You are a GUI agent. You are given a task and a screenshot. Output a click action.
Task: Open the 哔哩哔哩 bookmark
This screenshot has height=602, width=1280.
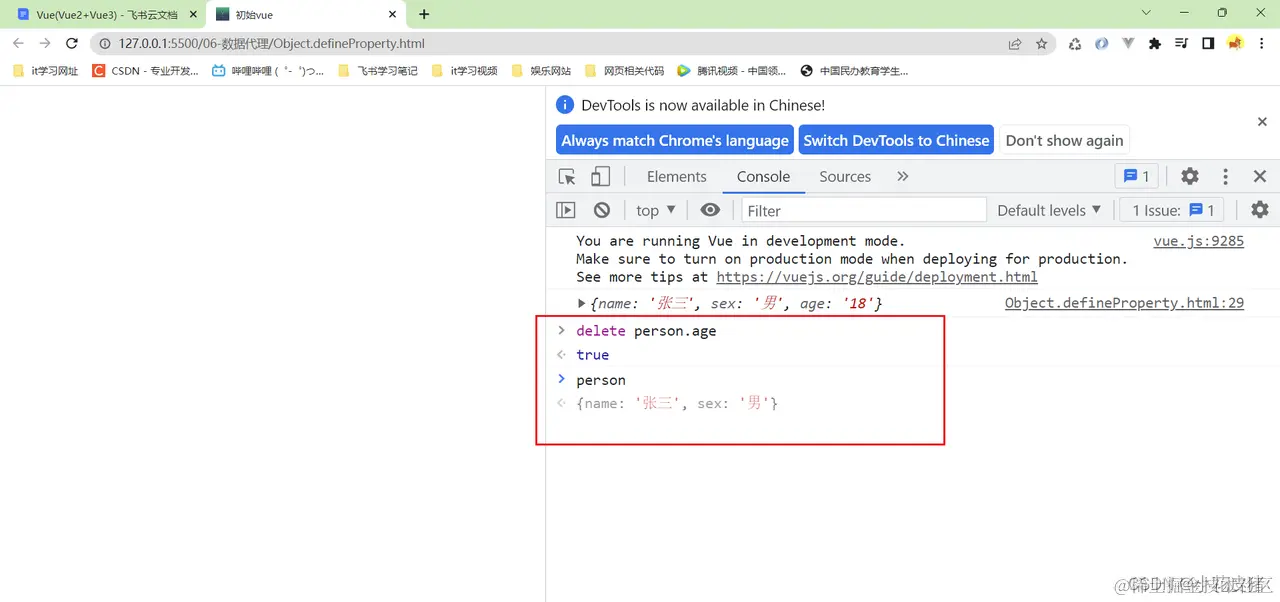[268, 71]
